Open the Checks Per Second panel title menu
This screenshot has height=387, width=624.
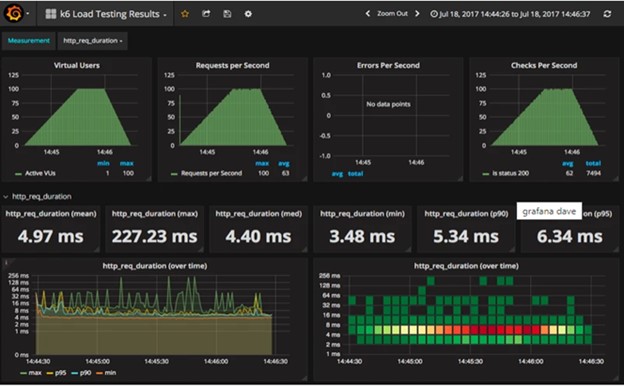544,65
